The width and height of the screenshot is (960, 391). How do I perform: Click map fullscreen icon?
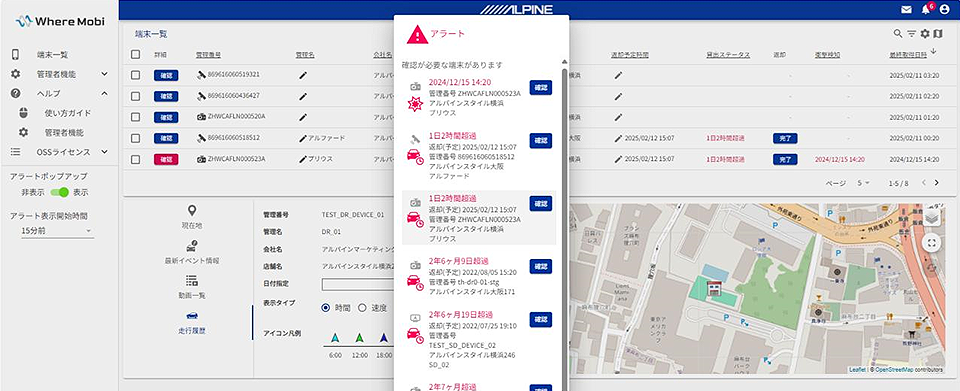pyautogui.click(x=931, y=243)
